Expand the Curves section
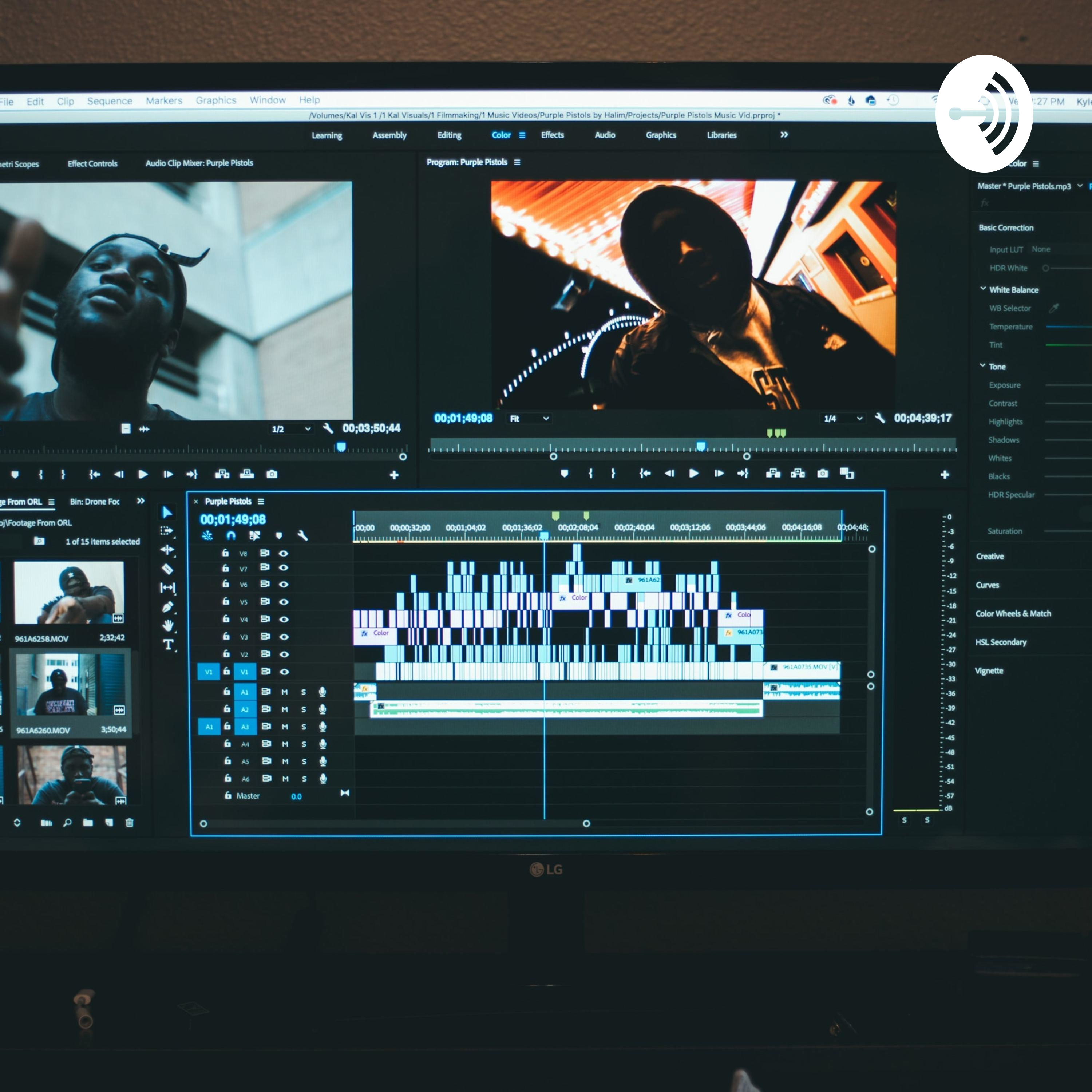 (x=988, y=585)
